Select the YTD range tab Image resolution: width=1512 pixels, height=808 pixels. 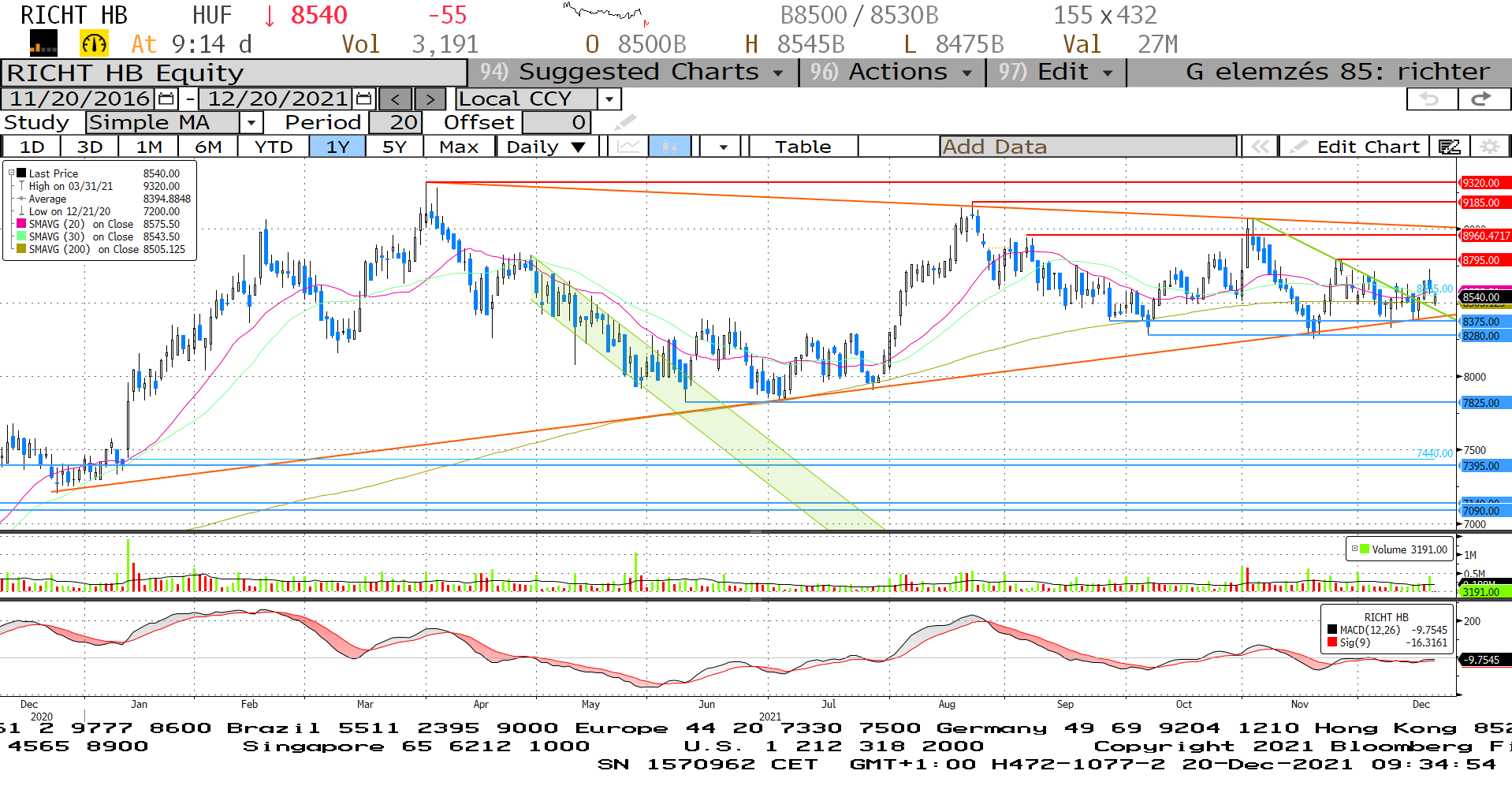coord(274,147)
